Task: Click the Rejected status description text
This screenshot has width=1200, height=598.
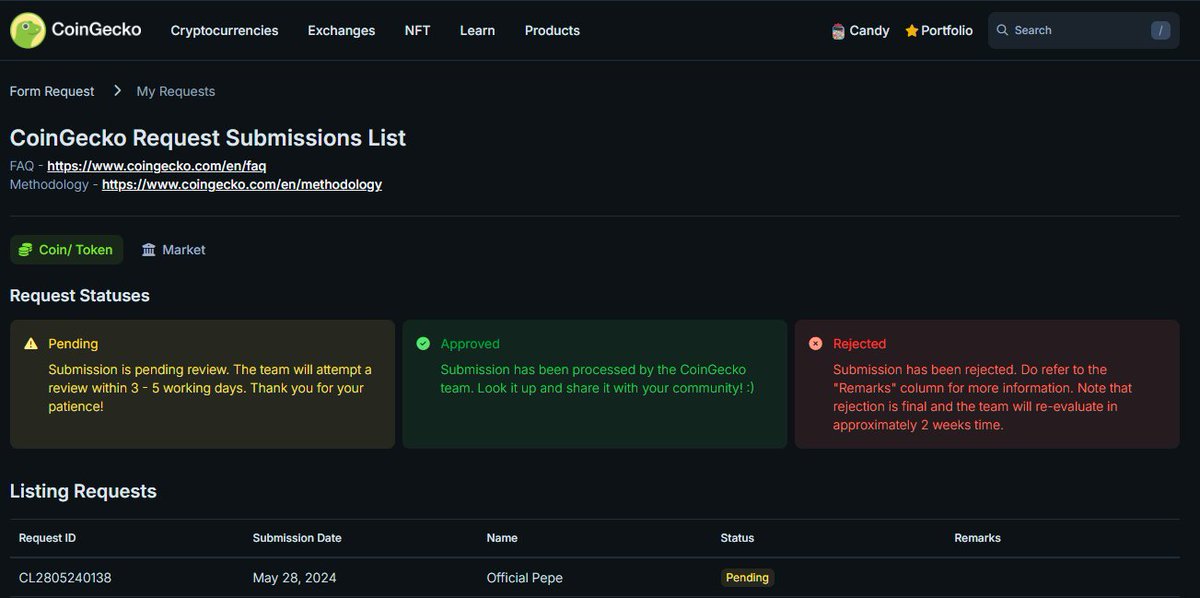Action: point(983,397)
